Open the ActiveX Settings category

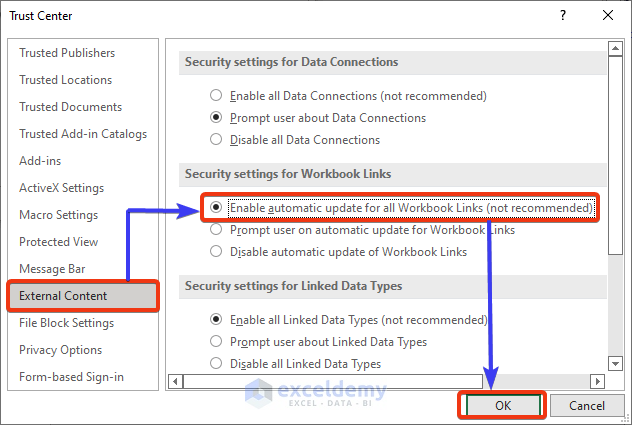click(x=61, y=188)
